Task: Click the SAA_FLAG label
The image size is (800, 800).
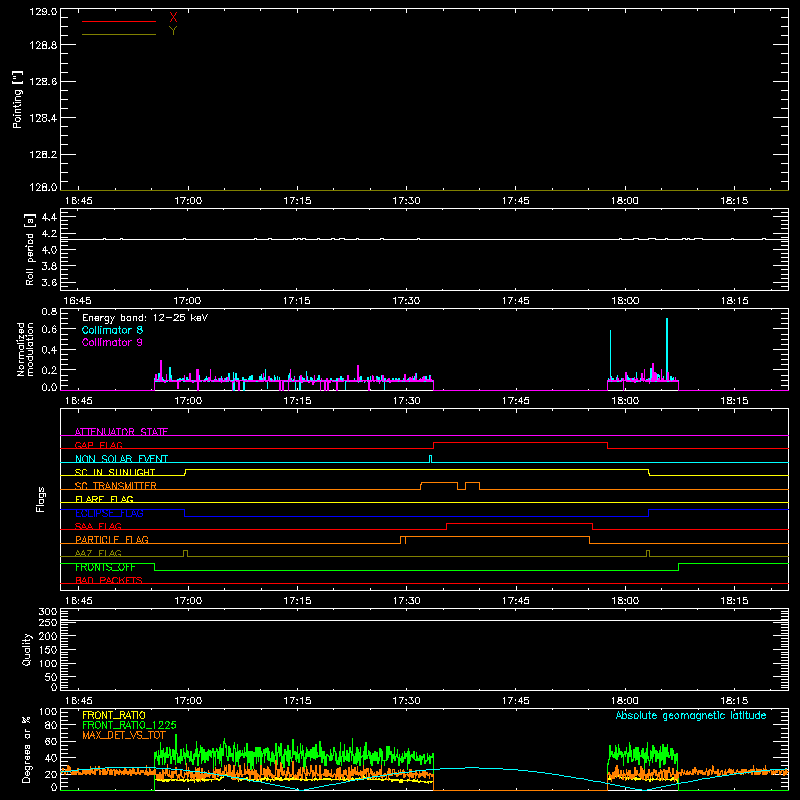Action: point(98,526)
